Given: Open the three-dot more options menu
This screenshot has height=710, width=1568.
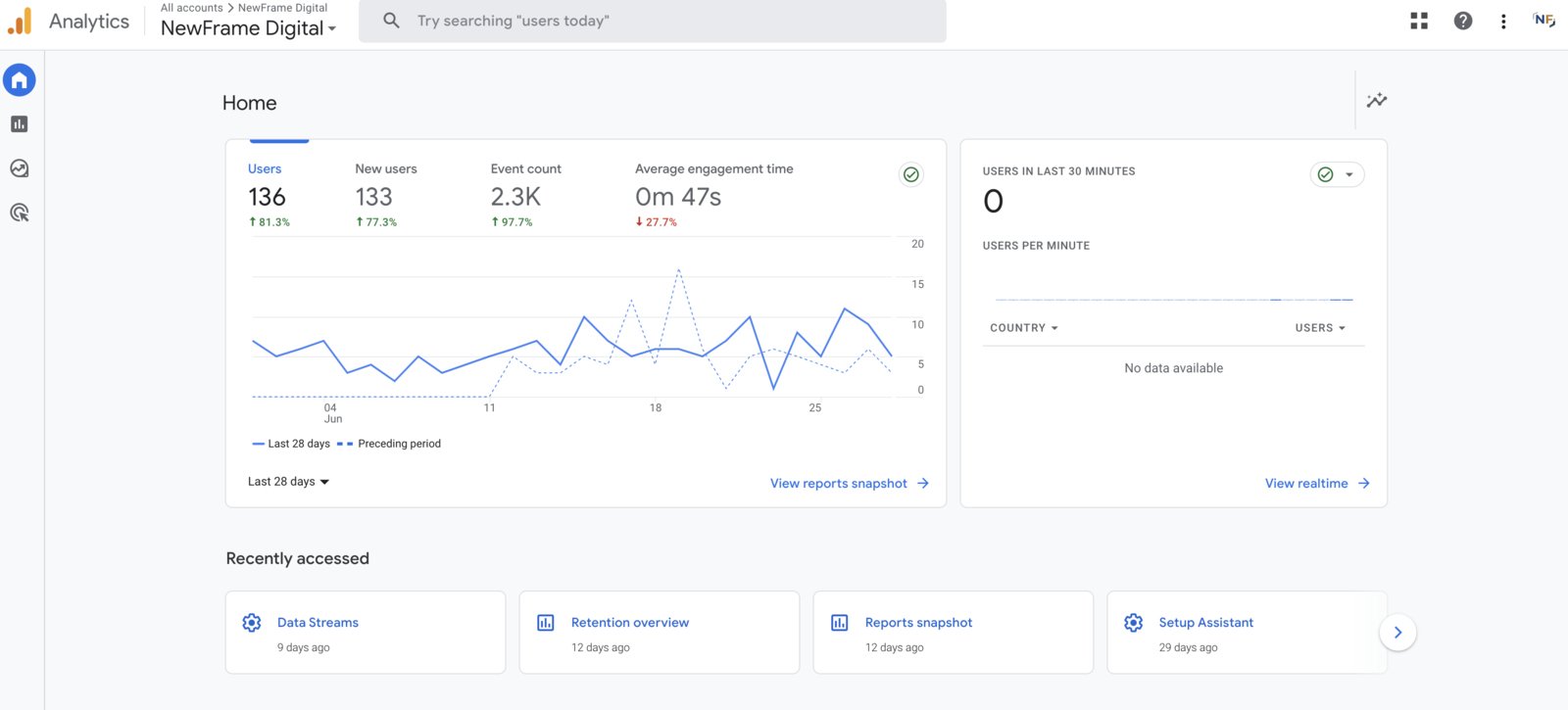Looking at the screenshot, I should click(x=1503, y=21).
